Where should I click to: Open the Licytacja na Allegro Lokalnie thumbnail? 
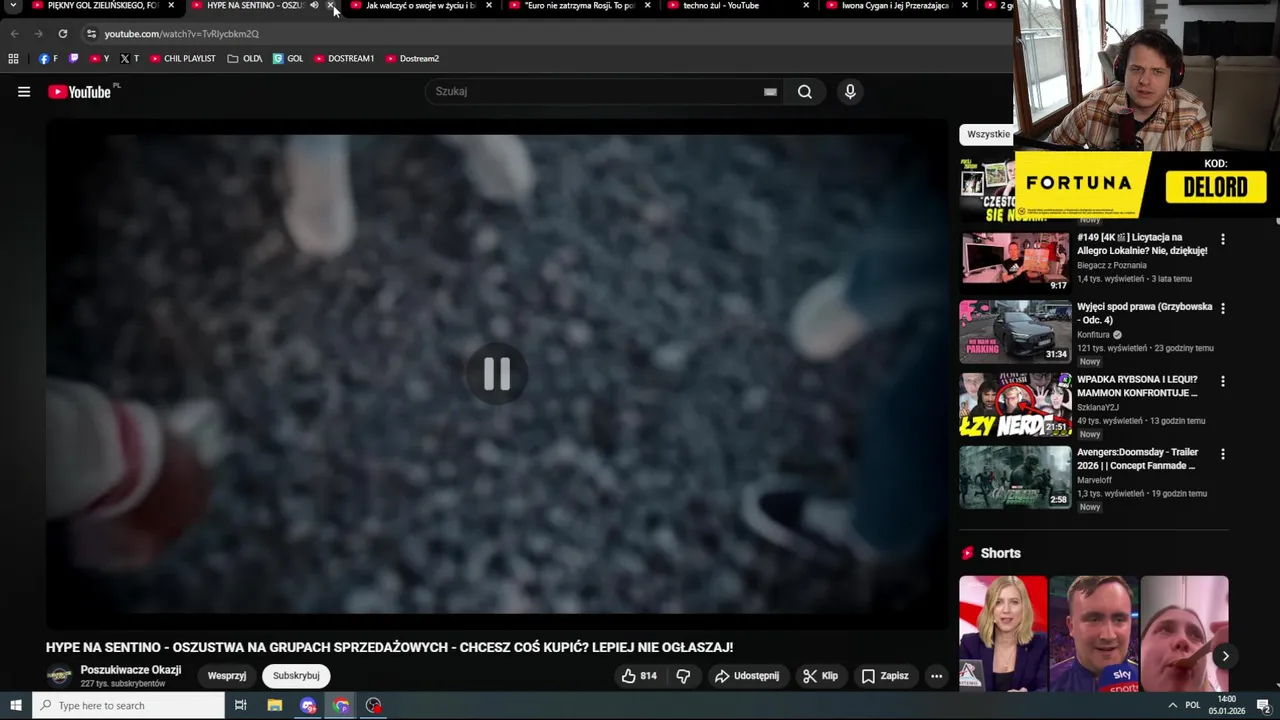[x=1015, y=261]
